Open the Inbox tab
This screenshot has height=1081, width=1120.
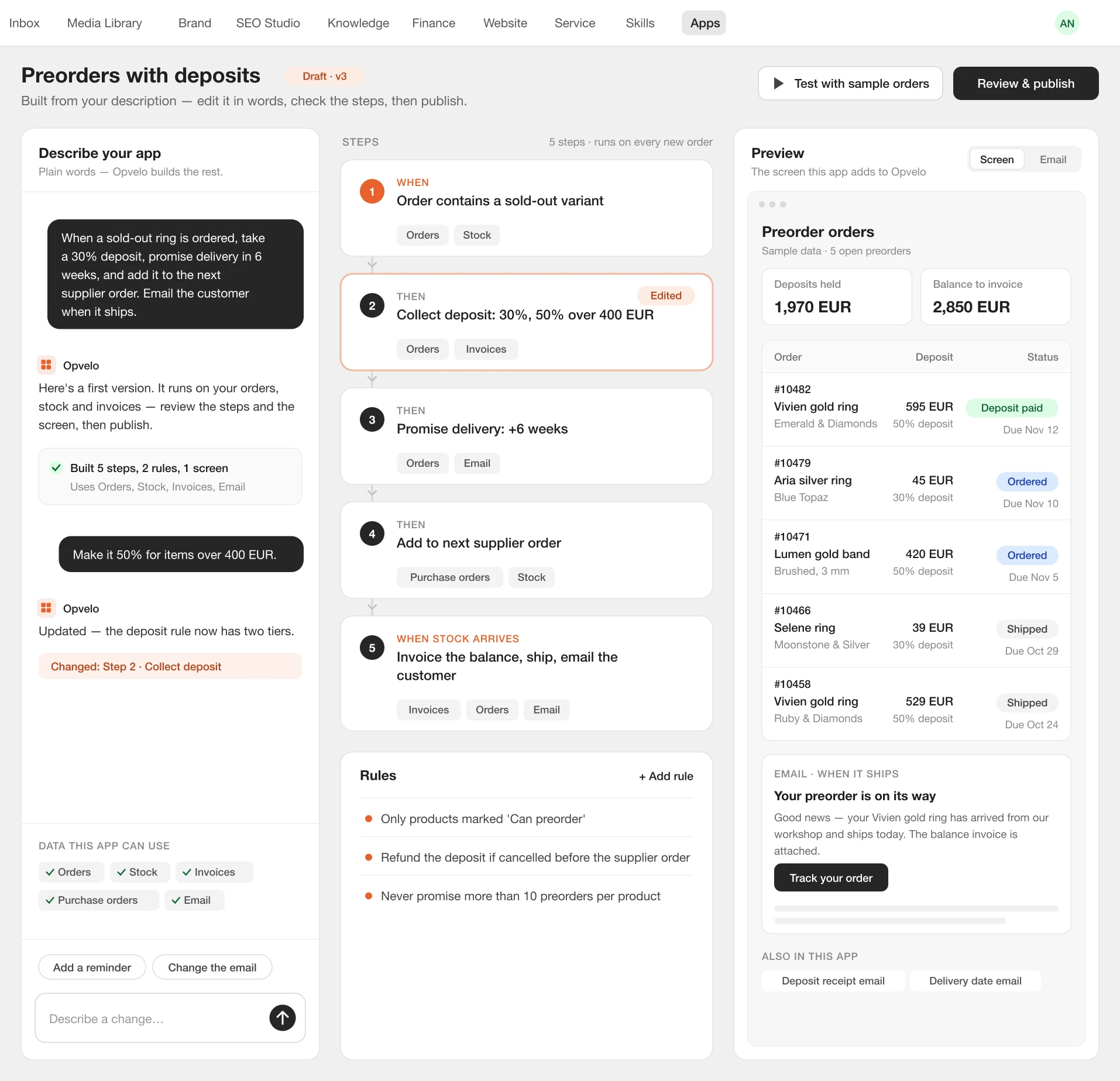(25, 23)
